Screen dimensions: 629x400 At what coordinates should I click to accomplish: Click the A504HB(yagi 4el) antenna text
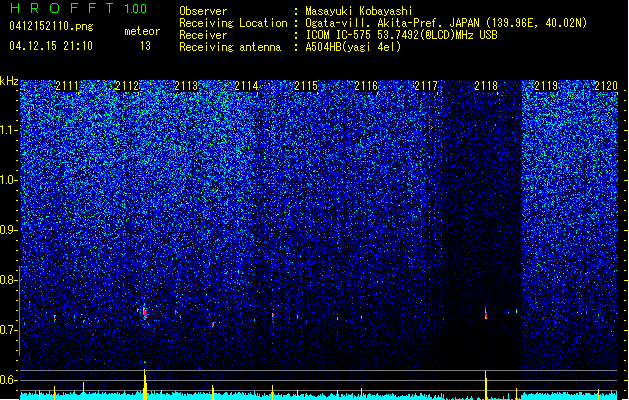coord(353,47)
